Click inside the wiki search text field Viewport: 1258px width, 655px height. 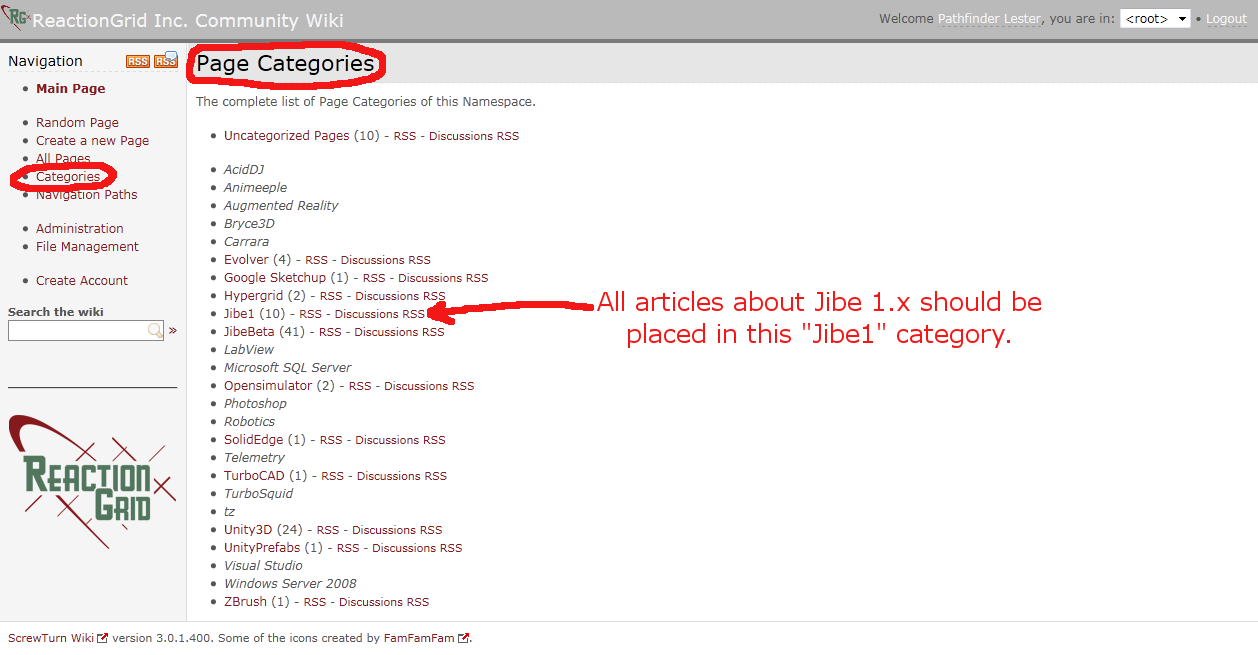point(78,330)
